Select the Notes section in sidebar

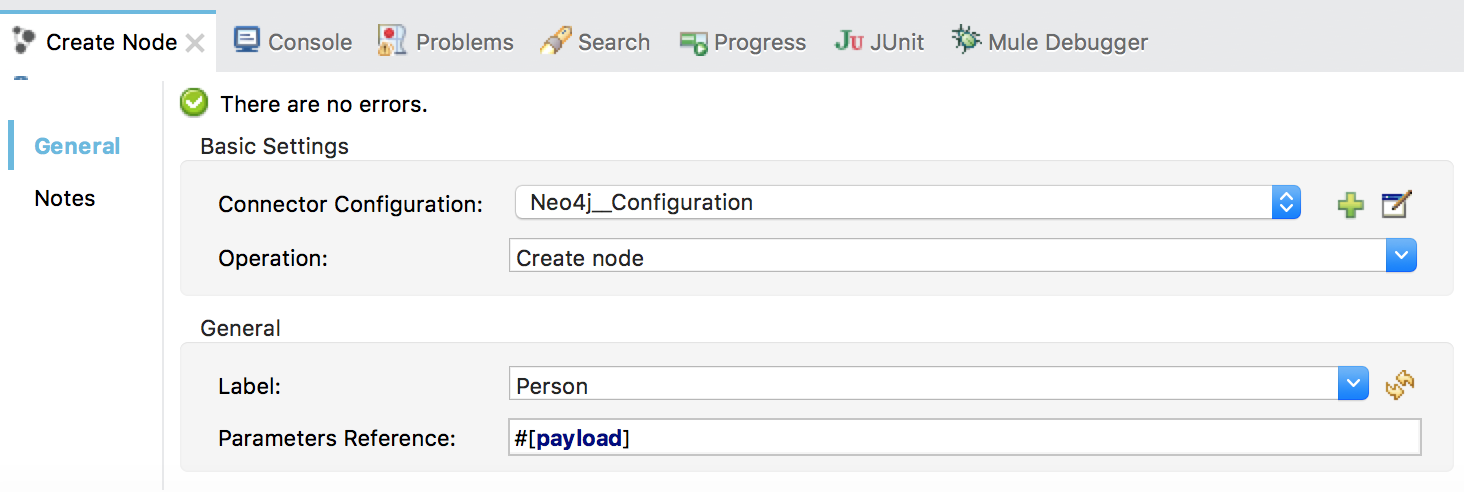click(x=65, y=198)
